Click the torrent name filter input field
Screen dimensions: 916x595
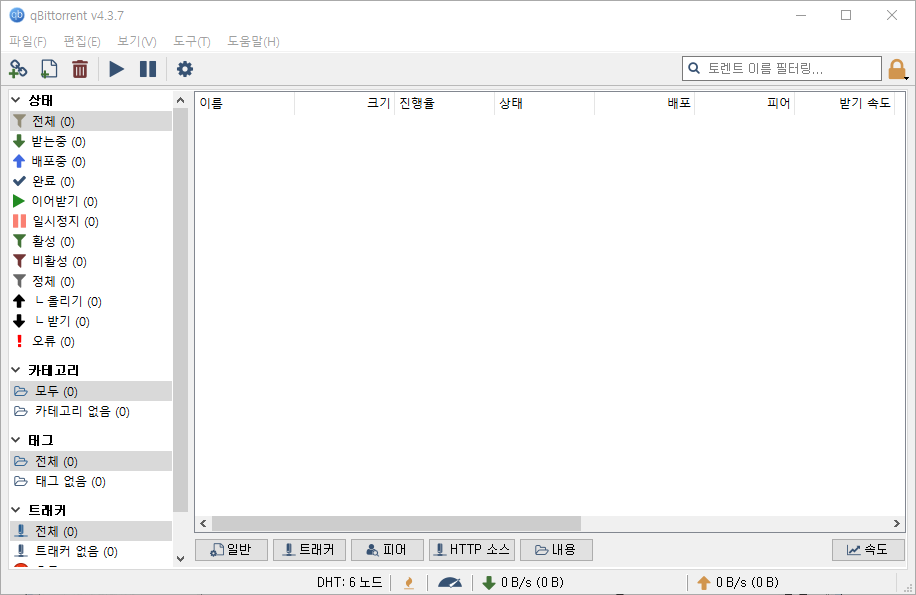click(x=782, y=68)
